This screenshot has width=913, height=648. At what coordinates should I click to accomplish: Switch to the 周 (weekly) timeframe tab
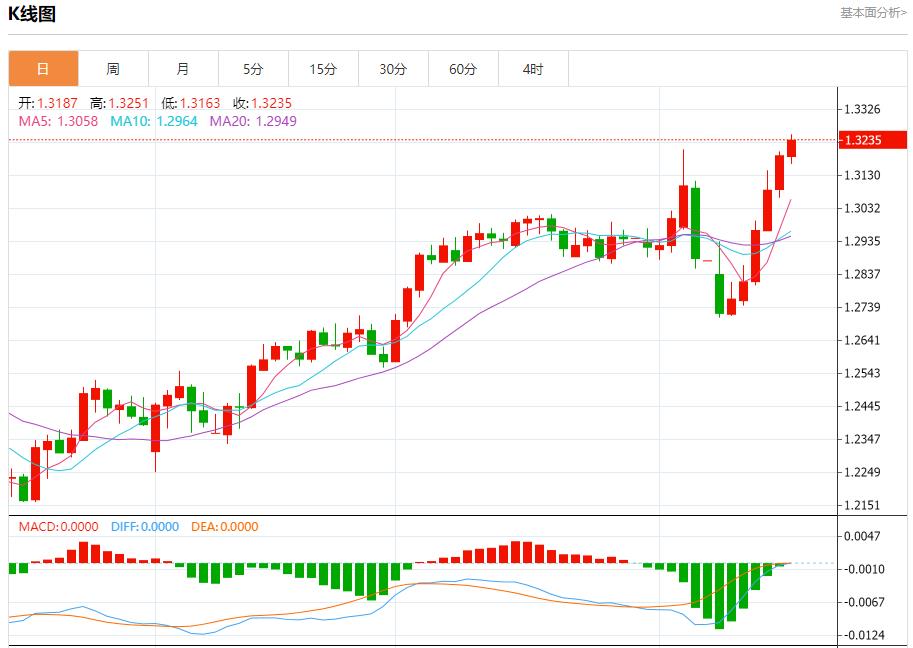(x=113, y=68)
